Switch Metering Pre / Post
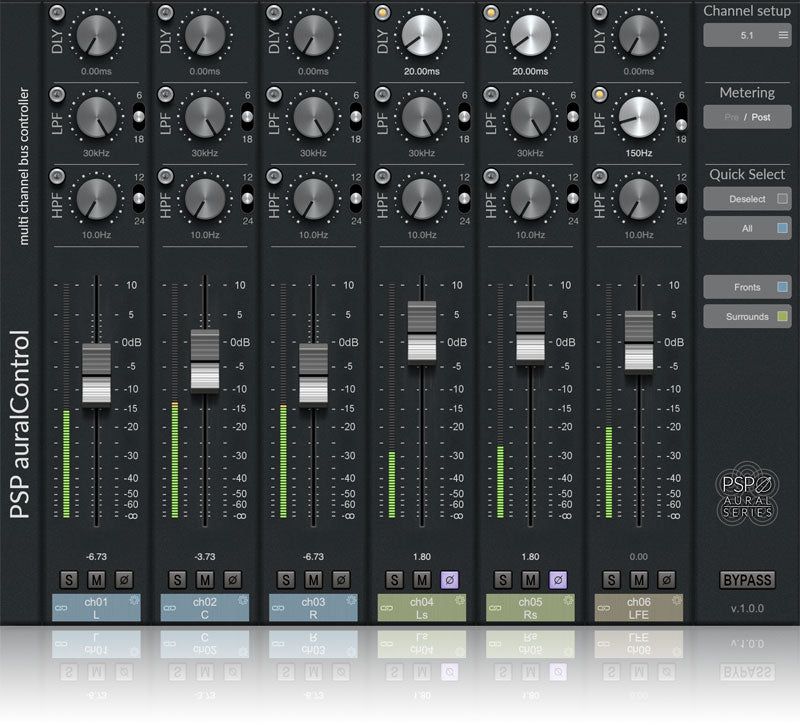 [747, 117]
